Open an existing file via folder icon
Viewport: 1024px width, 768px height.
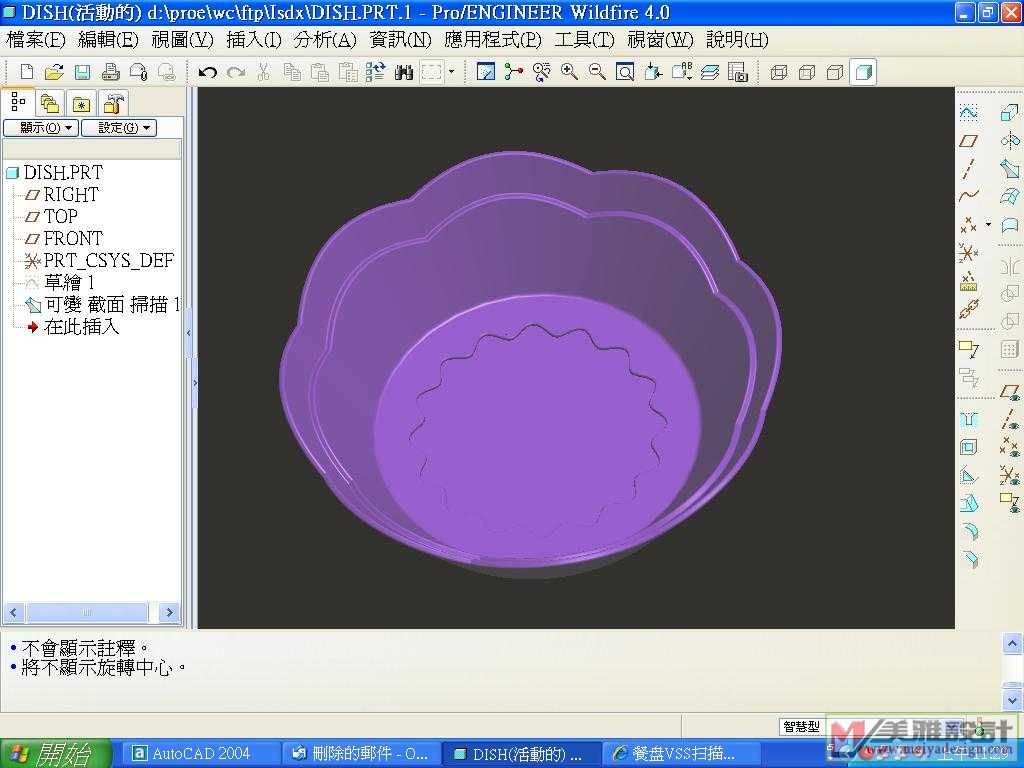point(55,71)
